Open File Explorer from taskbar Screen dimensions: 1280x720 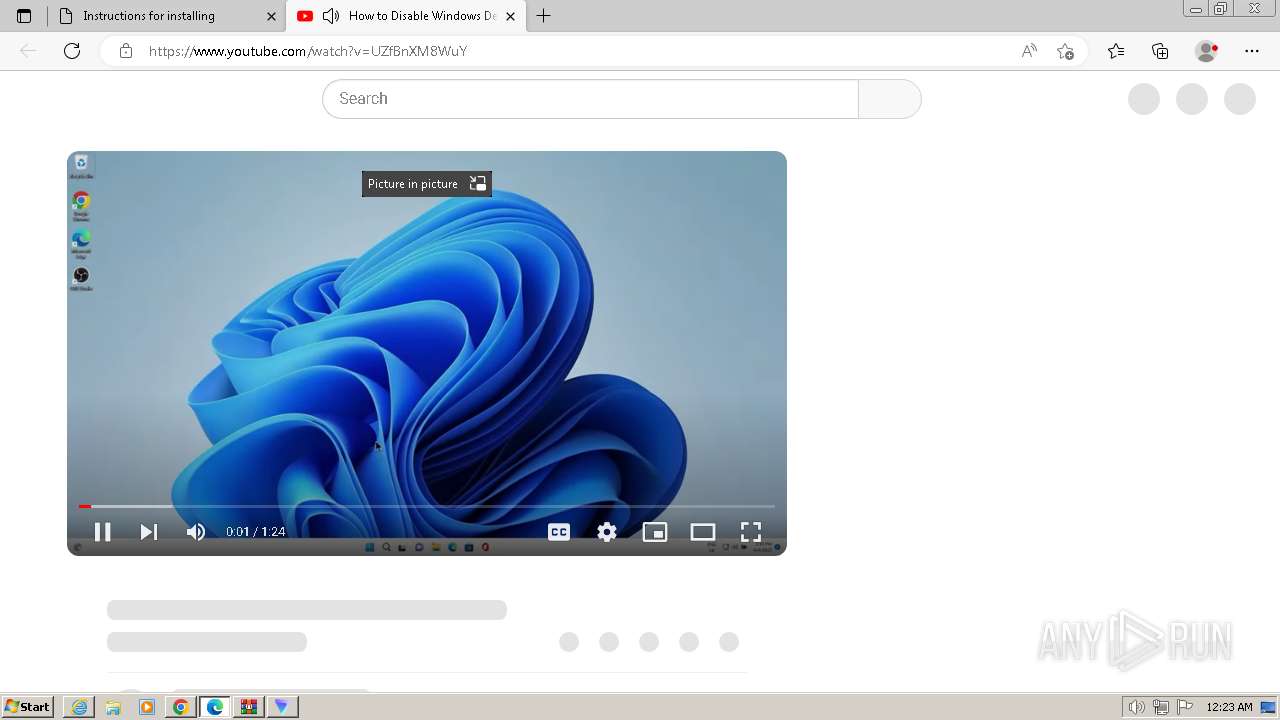(x=113, y=707)
